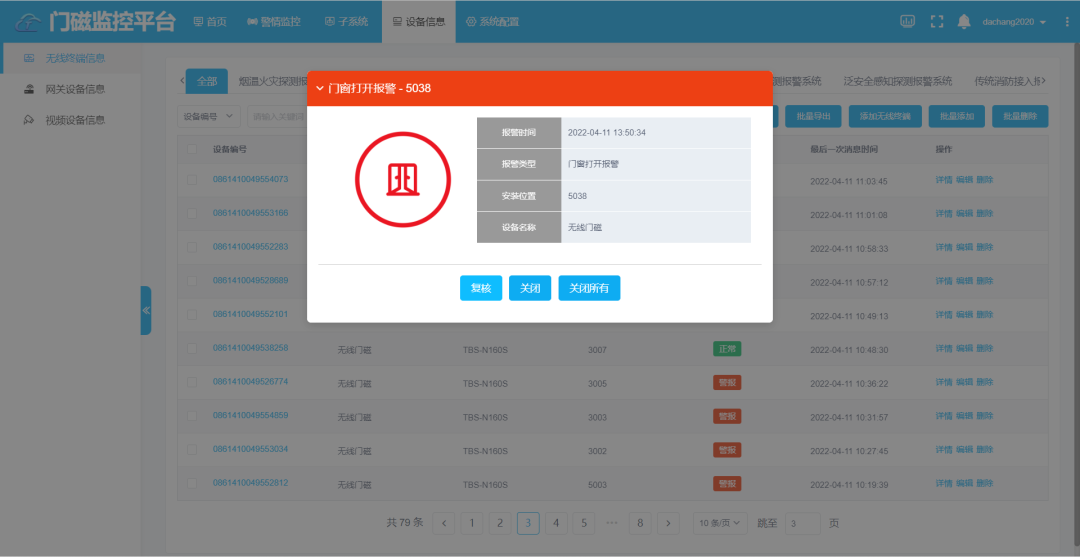Check the box for device 0861410049538258
The height and width of the screenshot is (557, 1080).
click(192, 349)
